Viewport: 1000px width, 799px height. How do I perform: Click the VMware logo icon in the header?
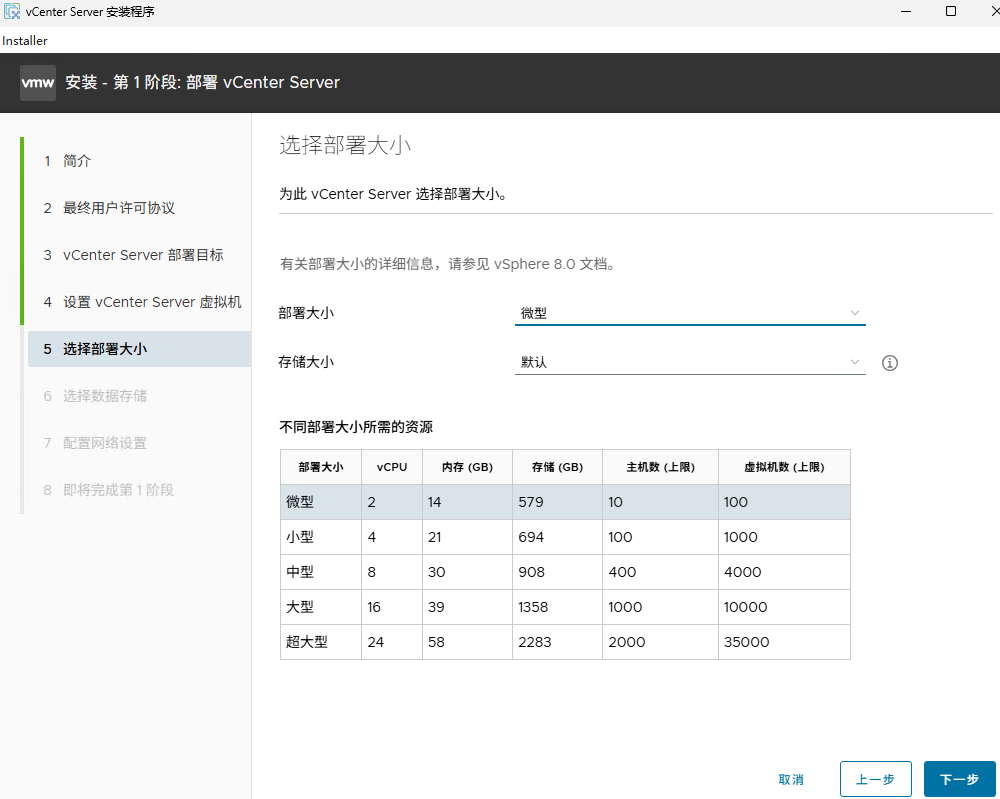pyautogui.click(x=37, y=82)
